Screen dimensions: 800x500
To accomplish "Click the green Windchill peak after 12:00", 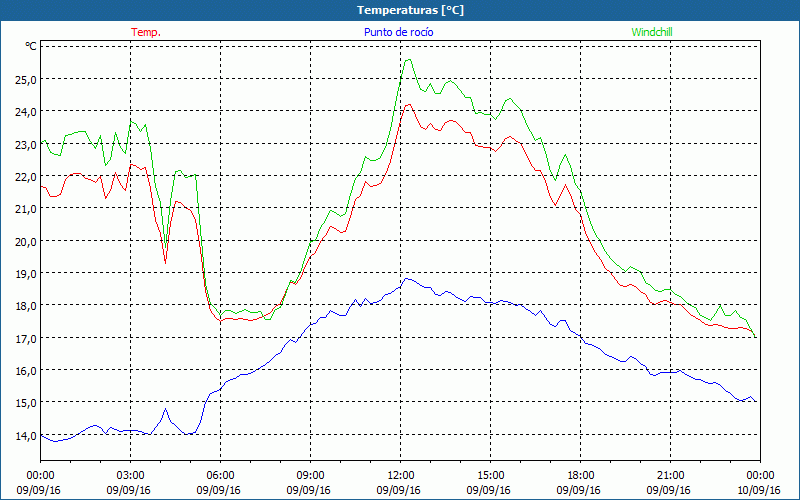I will point(408,60).
